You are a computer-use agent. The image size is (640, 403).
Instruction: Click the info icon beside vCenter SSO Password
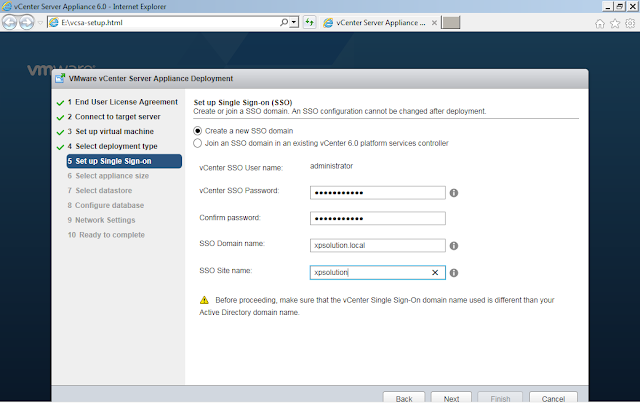pyautogui.click(x=453, y=193)
